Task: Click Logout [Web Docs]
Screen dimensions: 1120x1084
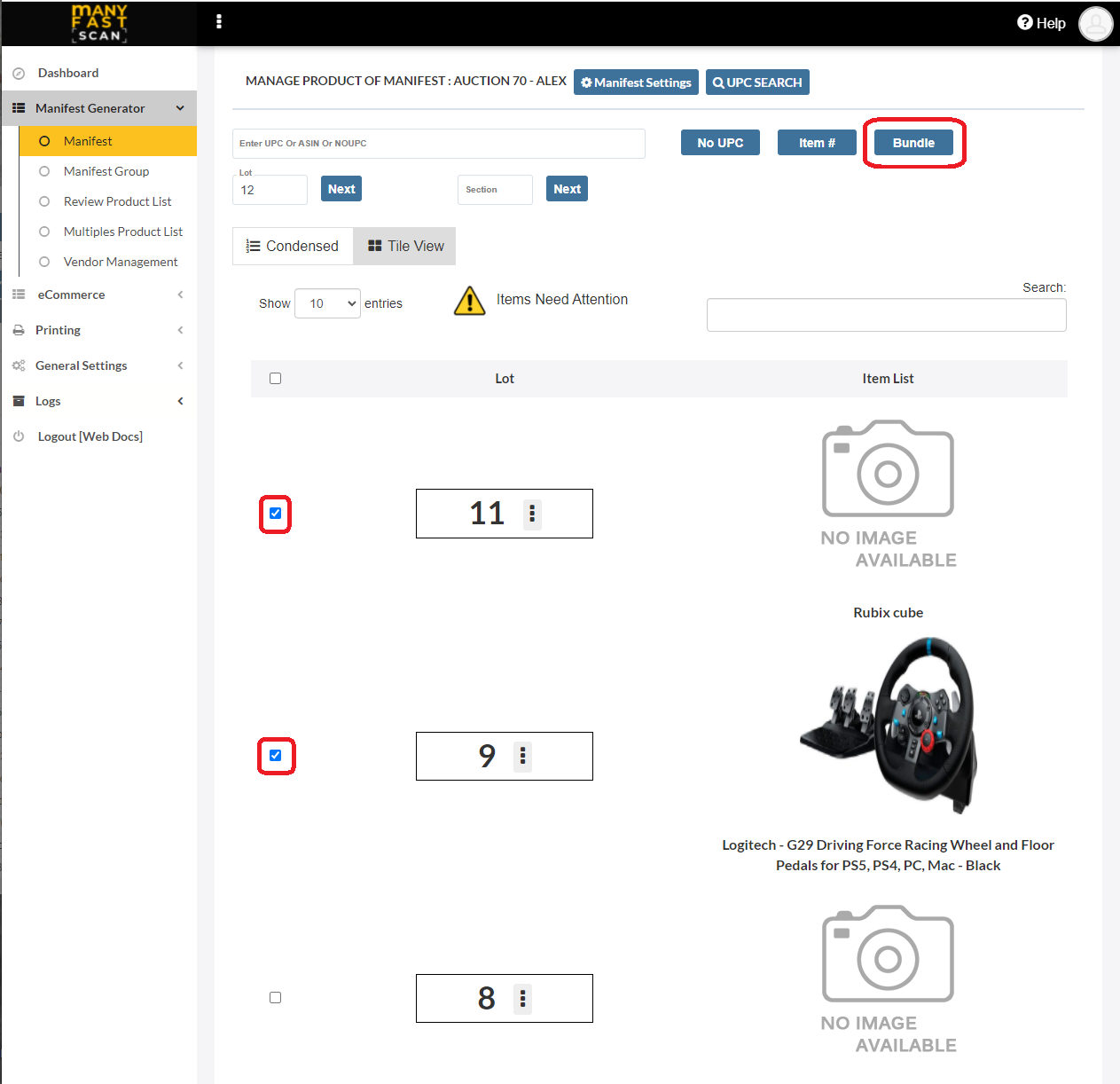Action: pos(90,436)
